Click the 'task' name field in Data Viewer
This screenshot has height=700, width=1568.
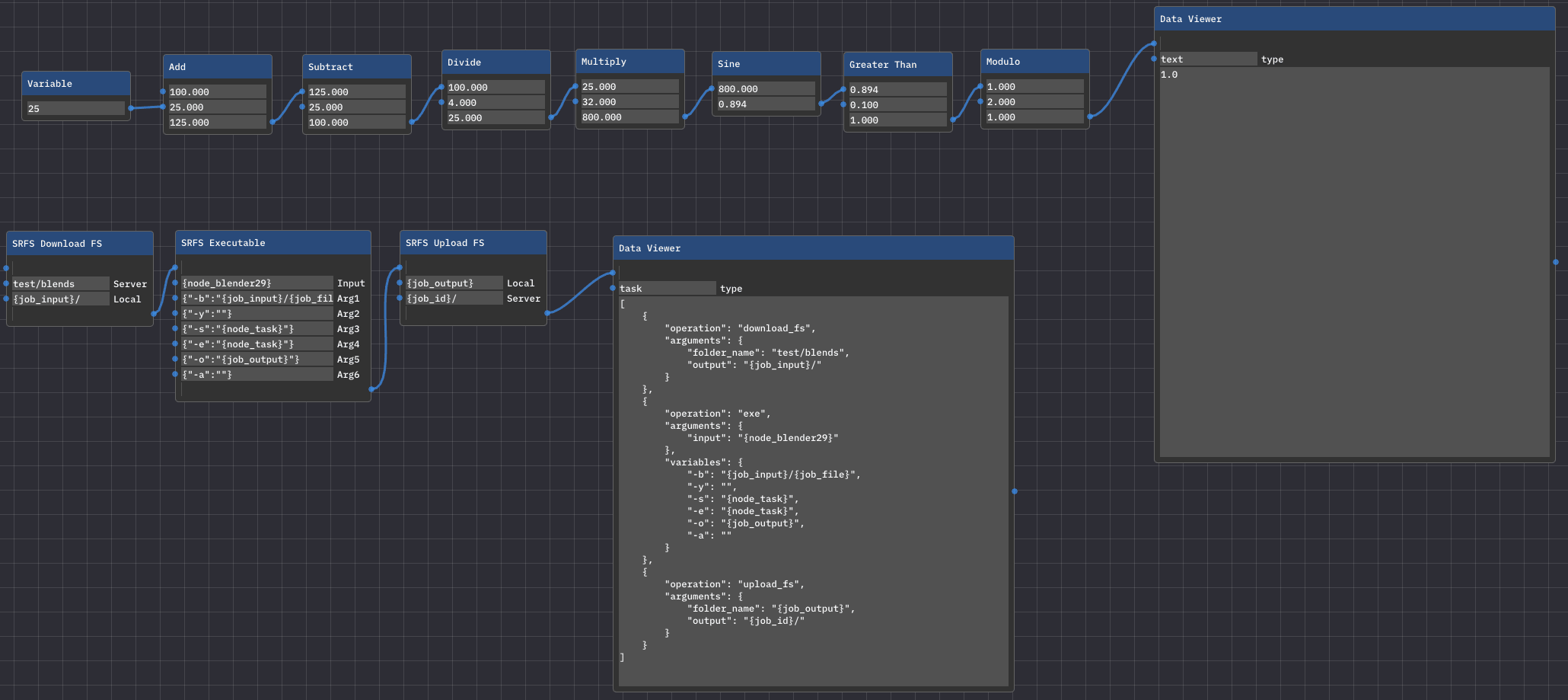pos(666,289)
